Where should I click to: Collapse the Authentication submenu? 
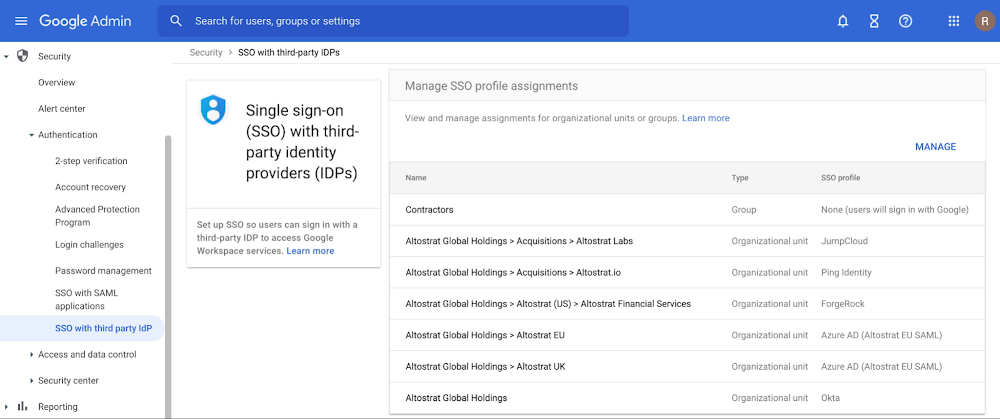[x=31, y=135]
